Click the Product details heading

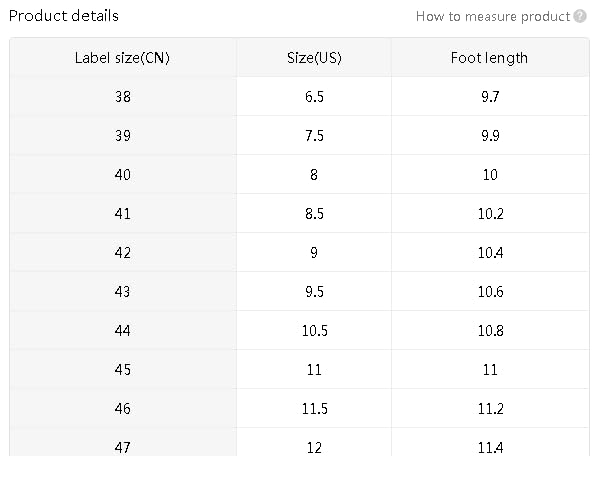pyautogui.click(x=63, y=16)
